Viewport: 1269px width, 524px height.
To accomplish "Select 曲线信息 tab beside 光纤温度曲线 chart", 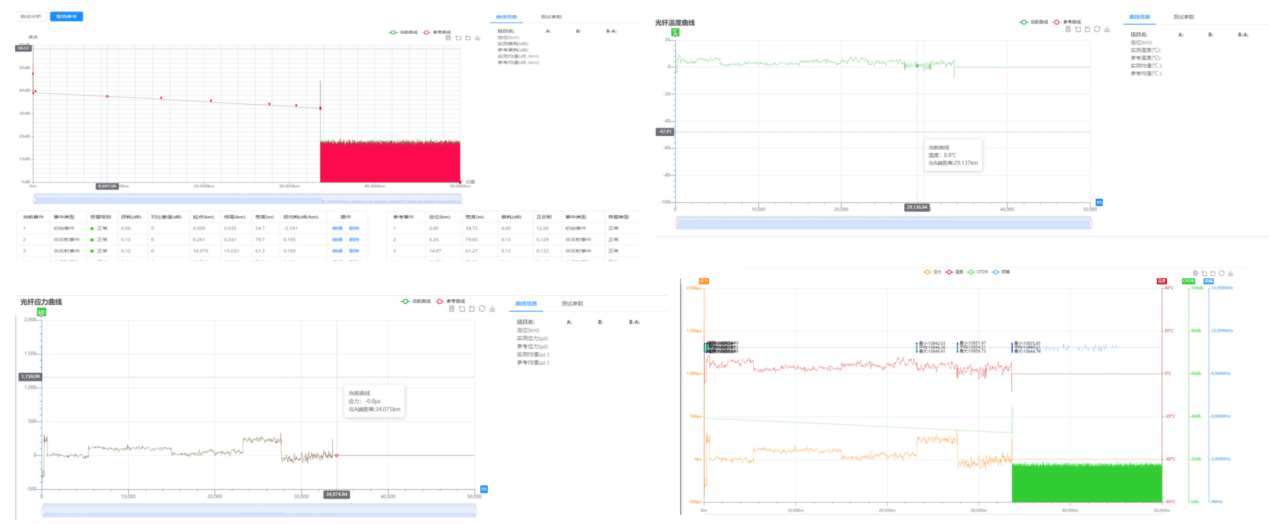I will pos(1139,17).
